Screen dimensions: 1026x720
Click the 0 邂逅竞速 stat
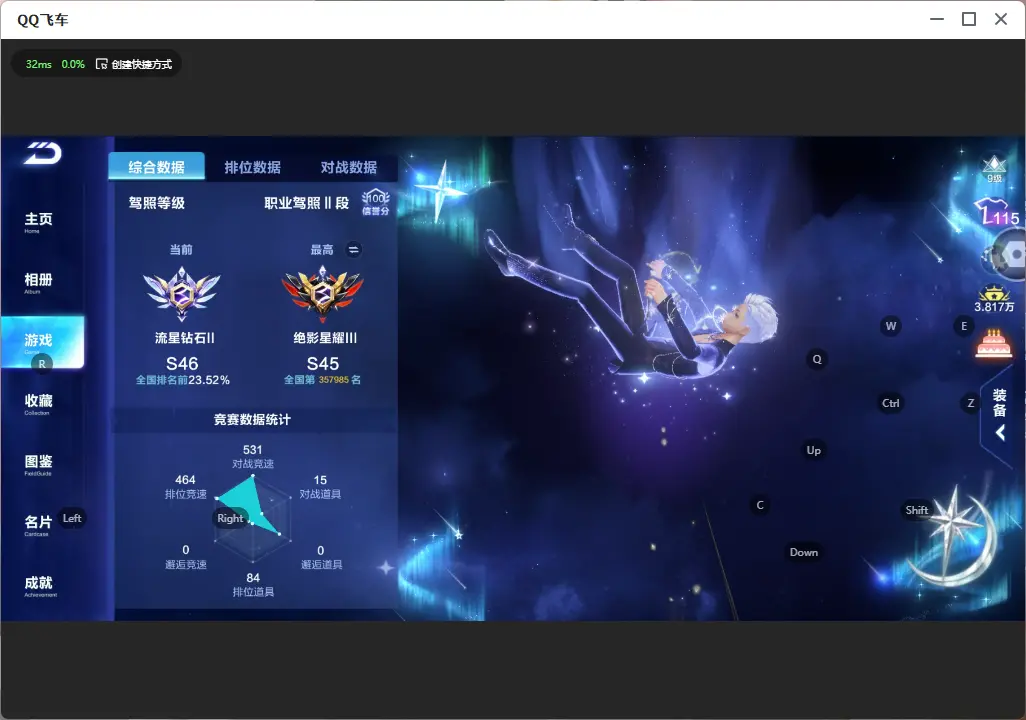pos(185,557)
